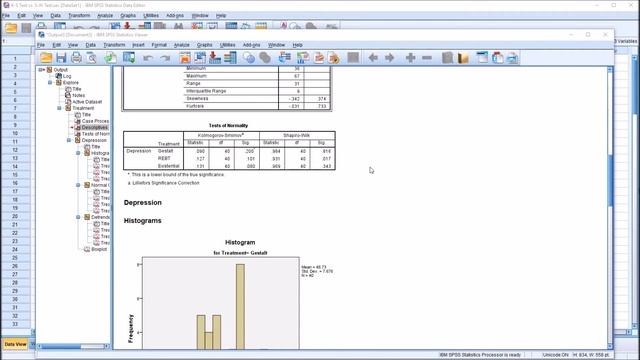The height and width of the screenshot is (360, 640).
Task: Click the Kolmogorov-Smirnov column header
Action: point(221,135)
